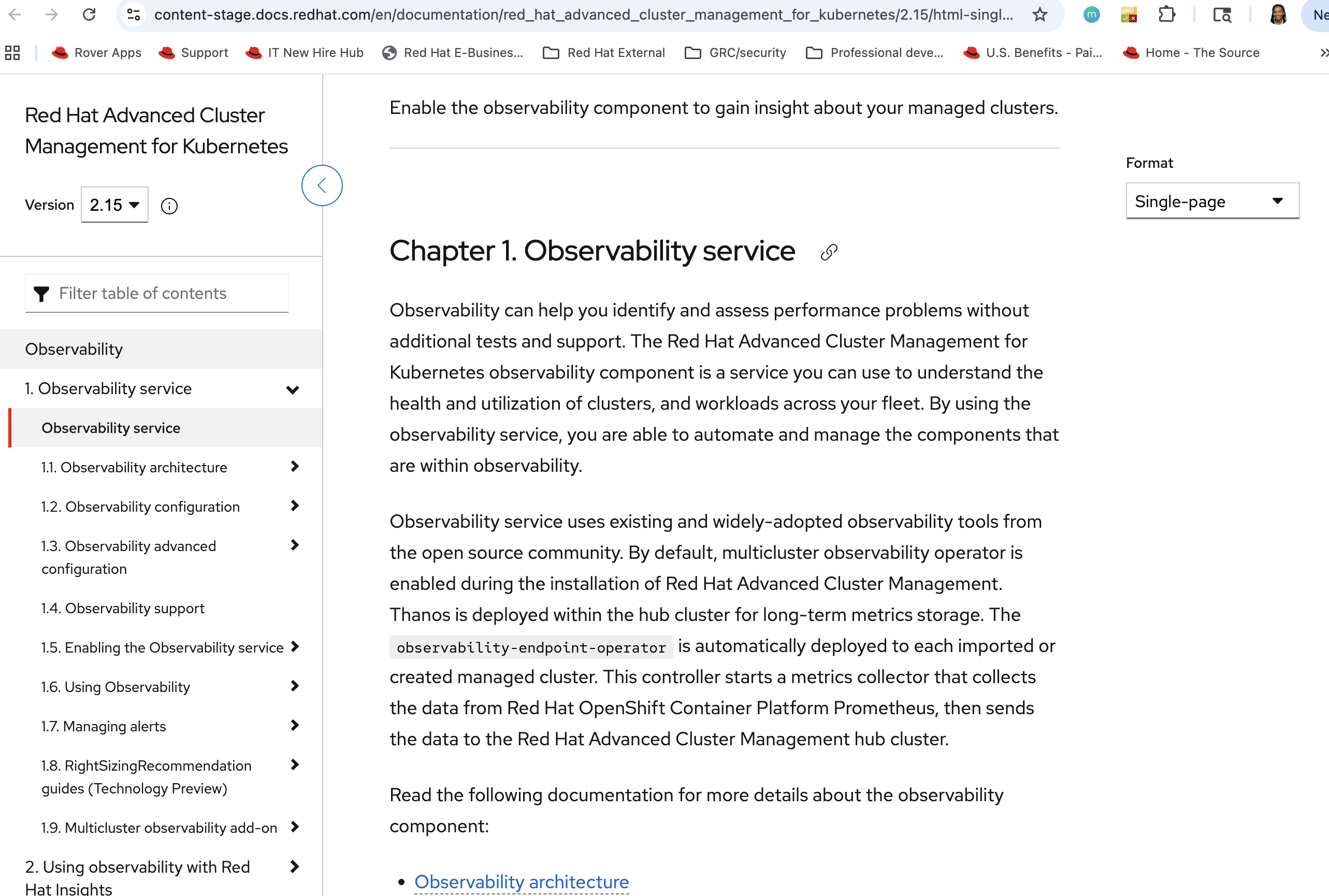Collapse the 1. Observability service section
The image size is (1329, 896).
[293, 389]
